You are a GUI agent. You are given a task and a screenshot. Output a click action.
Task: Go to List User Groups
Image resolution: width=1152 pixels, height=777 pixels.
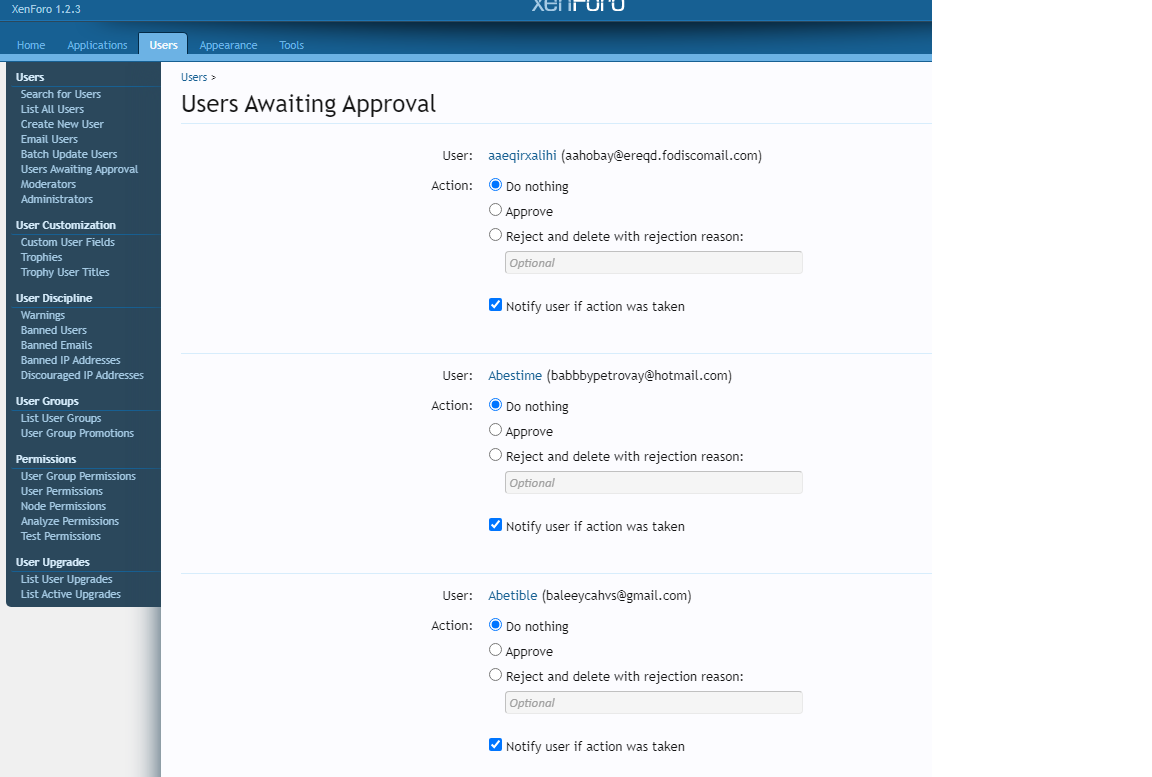[x=61, y=418]
